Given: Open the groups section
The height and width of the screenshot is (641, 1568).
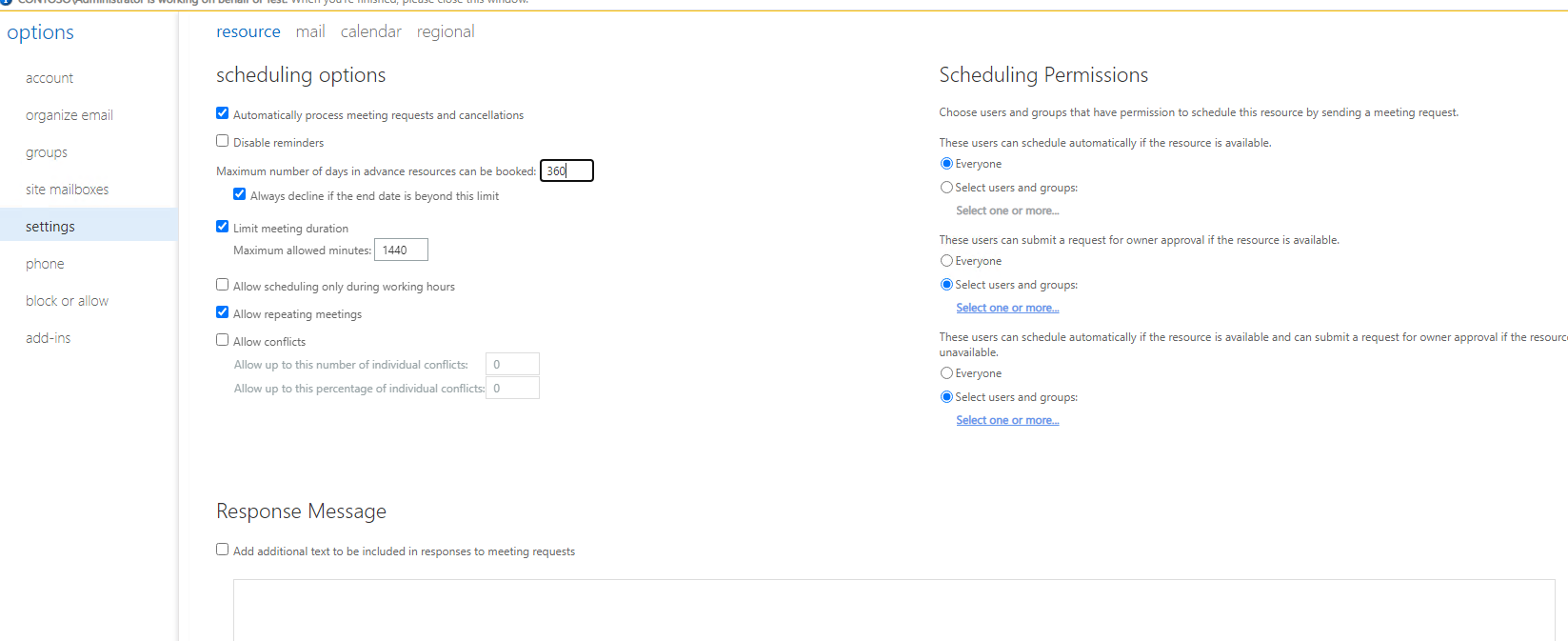Looking at the screenshot, I should (x=45, y=151).
